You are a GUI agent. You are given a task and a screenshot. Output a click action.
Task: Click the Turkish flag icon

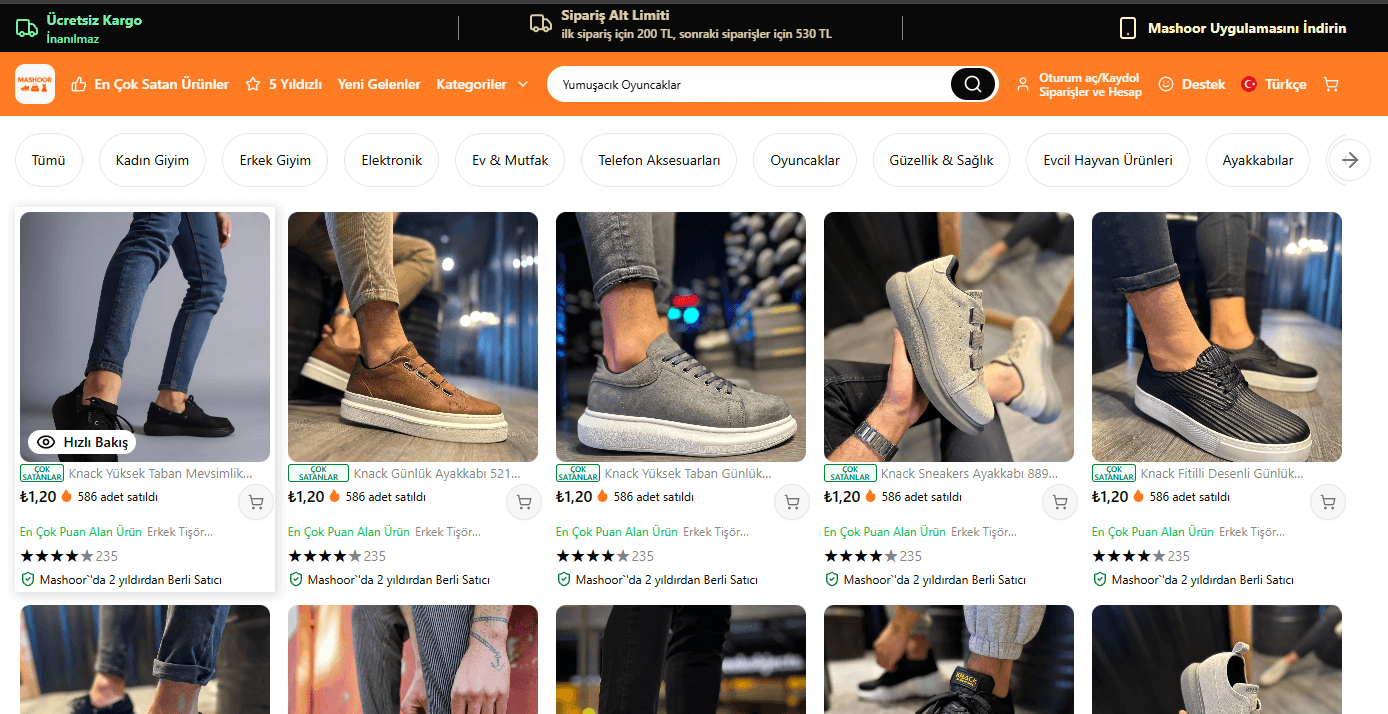point(1249,85)
